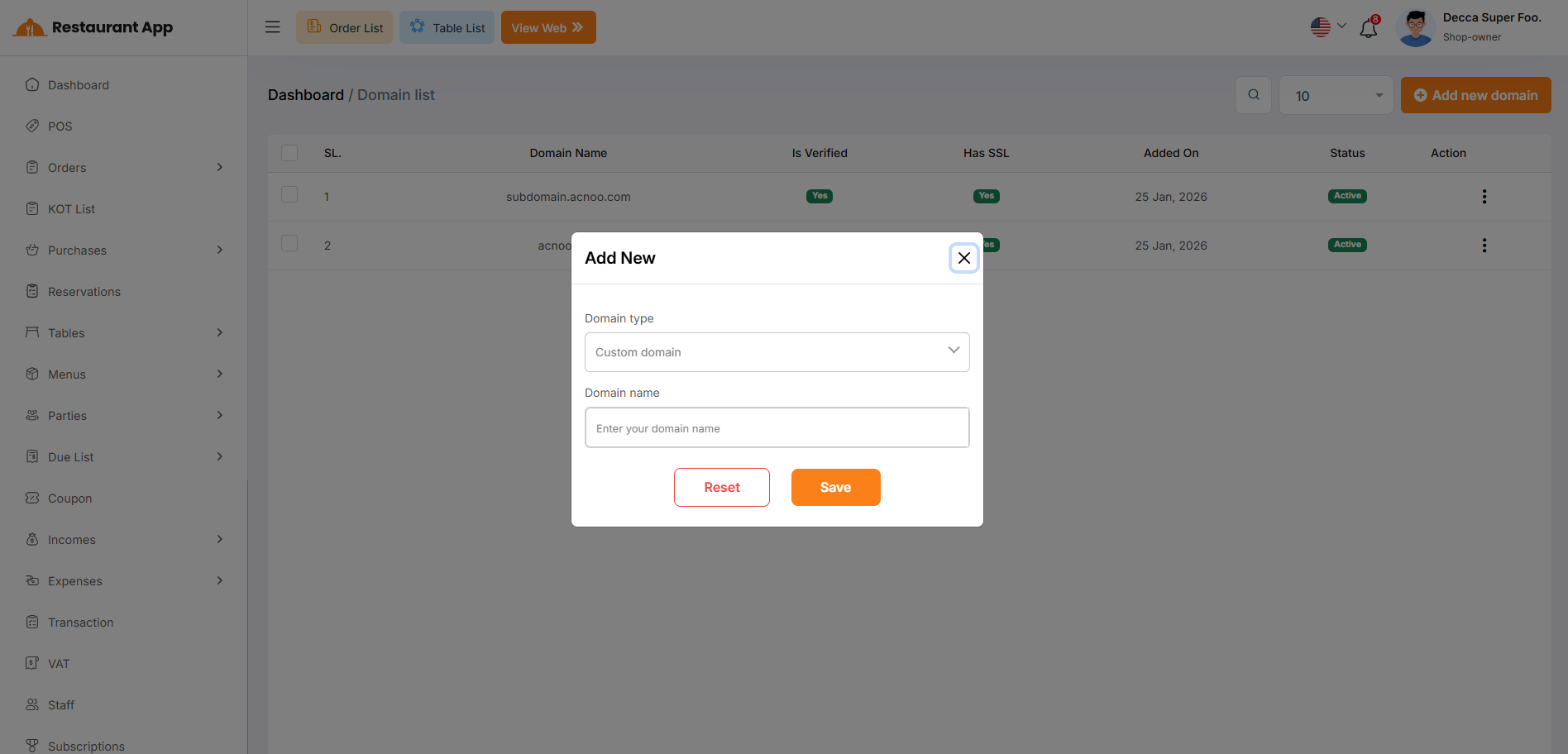1568x754 pixels.
Task: Focus the Domain name input field
Action: click(777, 428)
